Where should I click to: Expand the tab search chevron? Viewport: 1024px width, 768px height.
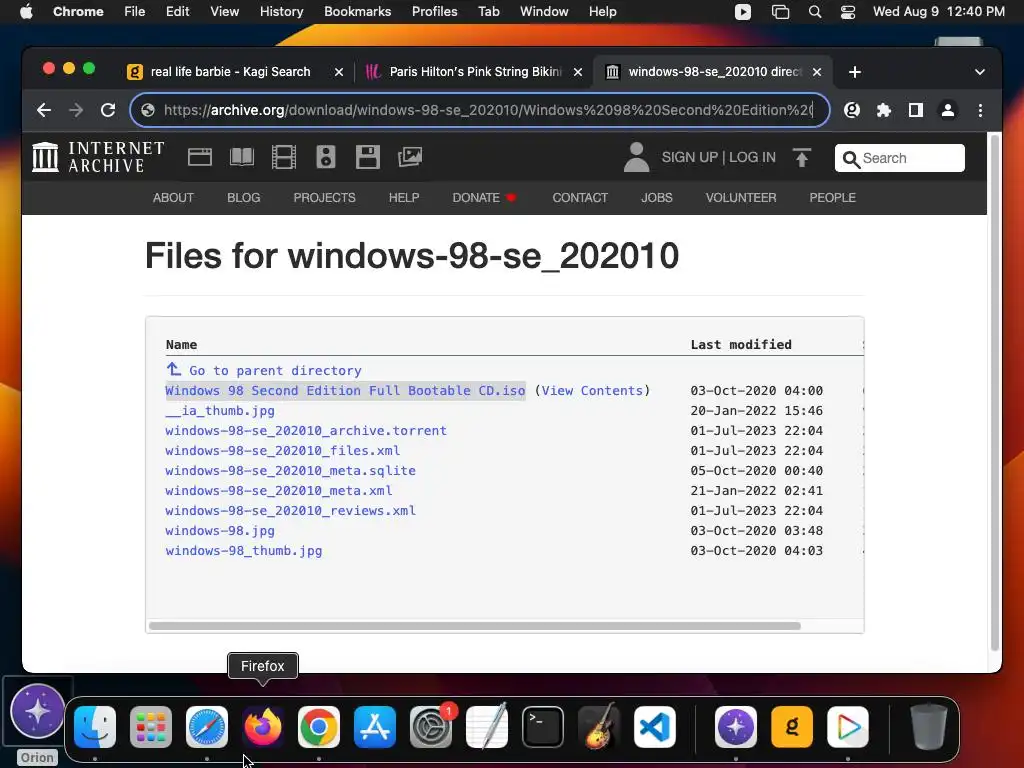coord(980,72)
